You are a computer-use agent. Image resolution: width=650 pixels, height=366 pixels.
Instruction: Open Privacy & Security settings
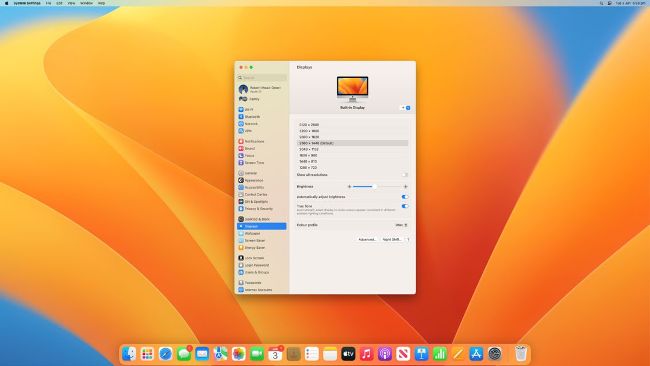point(262,208)
